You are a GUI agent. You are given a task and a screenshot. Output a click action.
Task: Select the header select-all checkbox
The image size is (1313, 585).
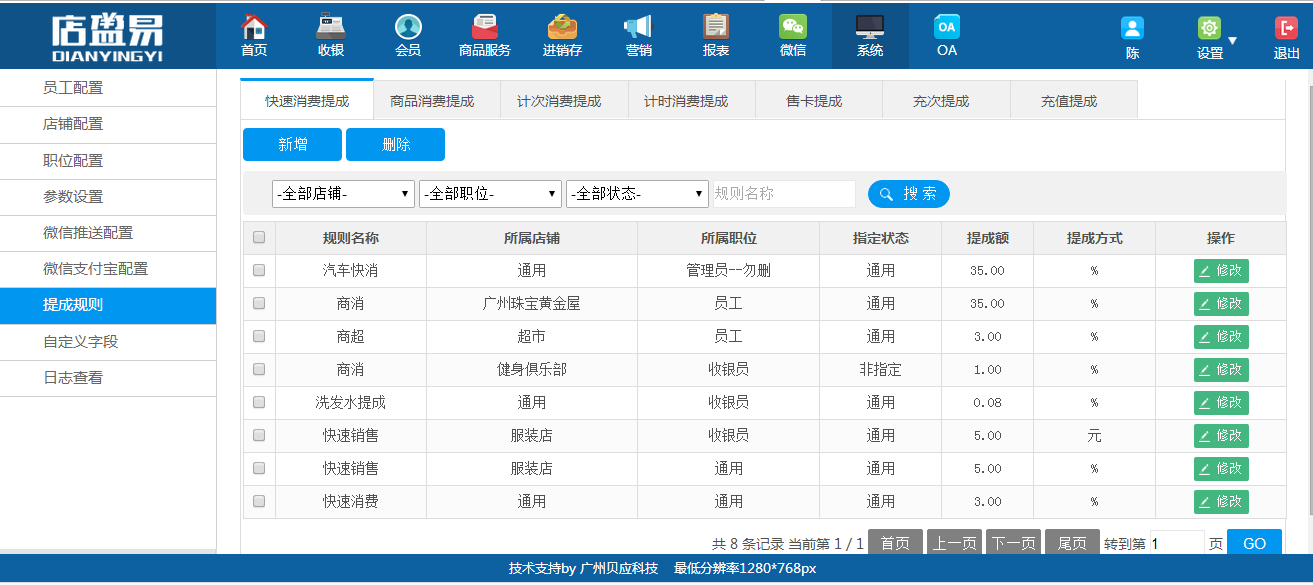tap(259, 237)
